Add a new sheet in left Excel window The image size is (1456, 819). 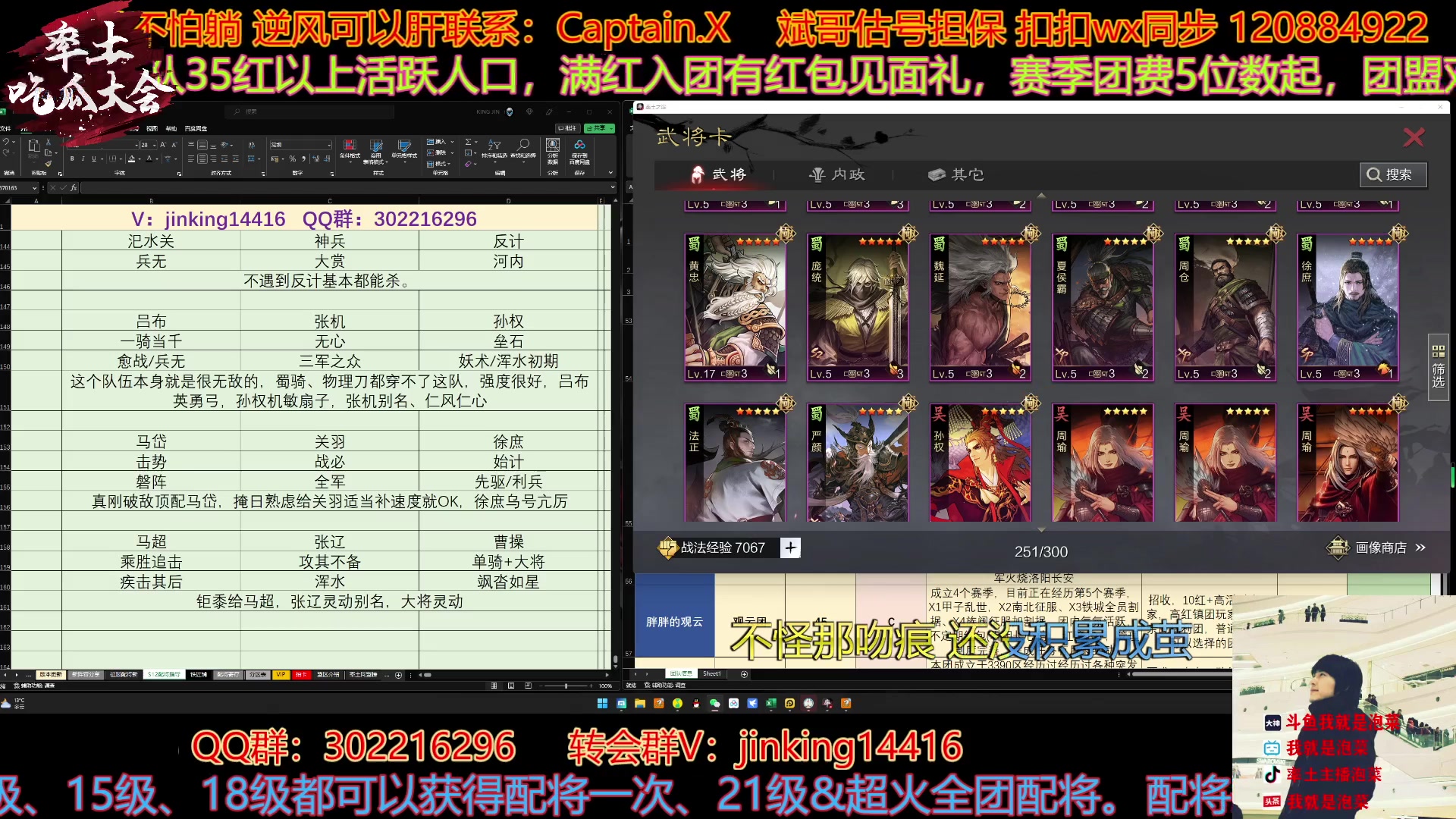click(398, 675)
